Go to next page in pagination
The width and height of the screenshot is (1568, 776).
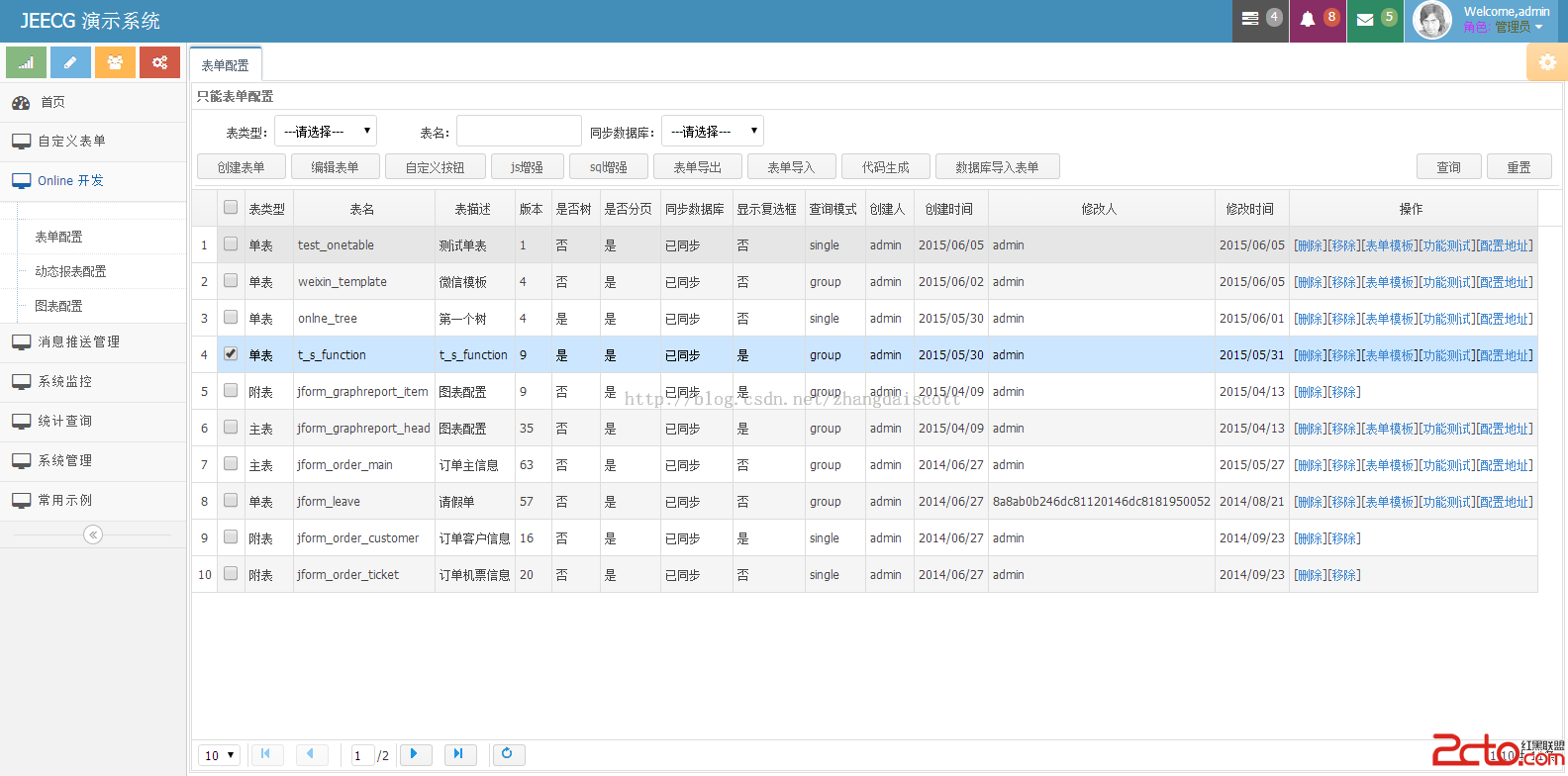coord(414,754)
